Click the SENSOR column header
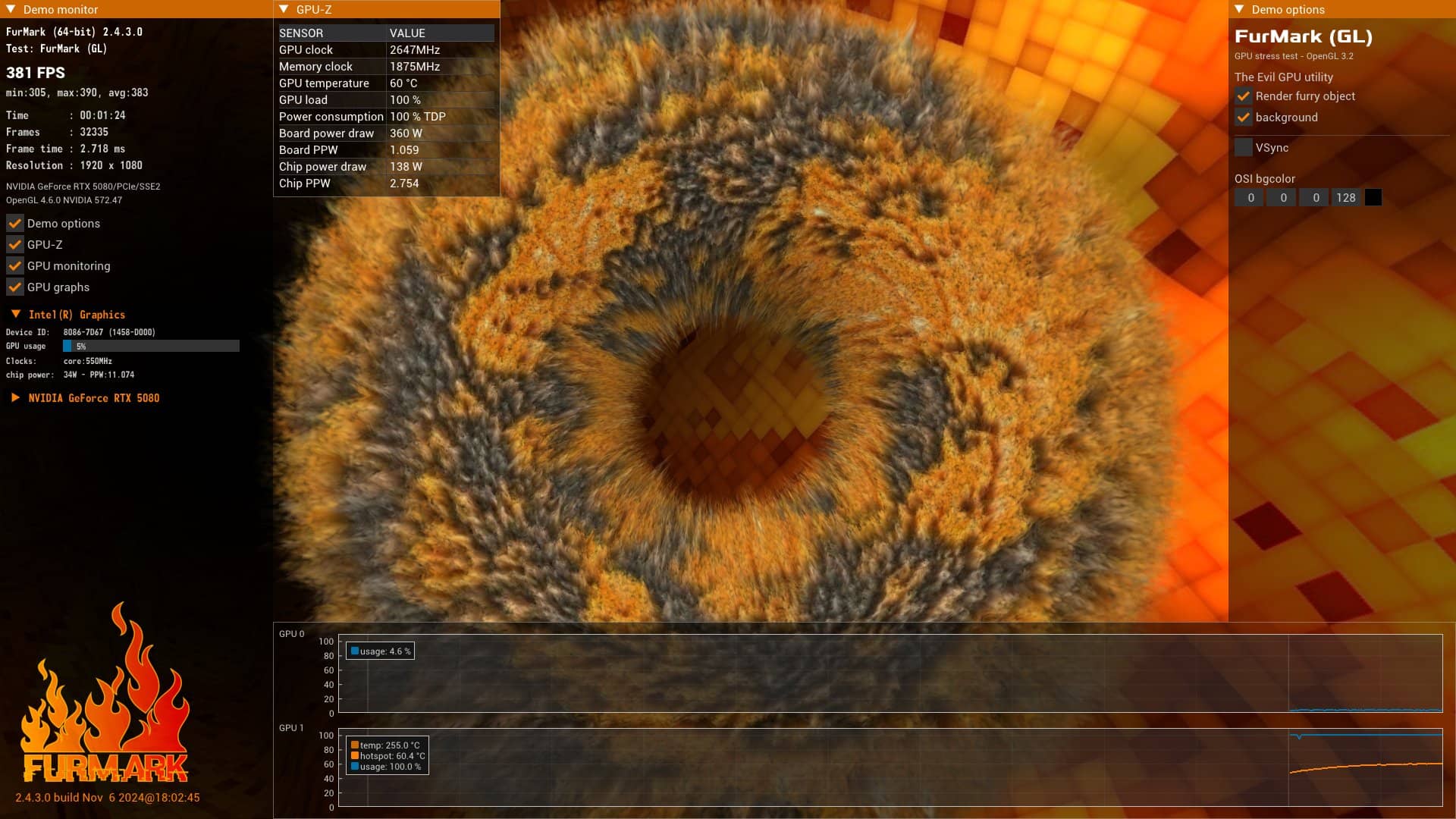Screen dimensions: 1456x819 (301, 33)
